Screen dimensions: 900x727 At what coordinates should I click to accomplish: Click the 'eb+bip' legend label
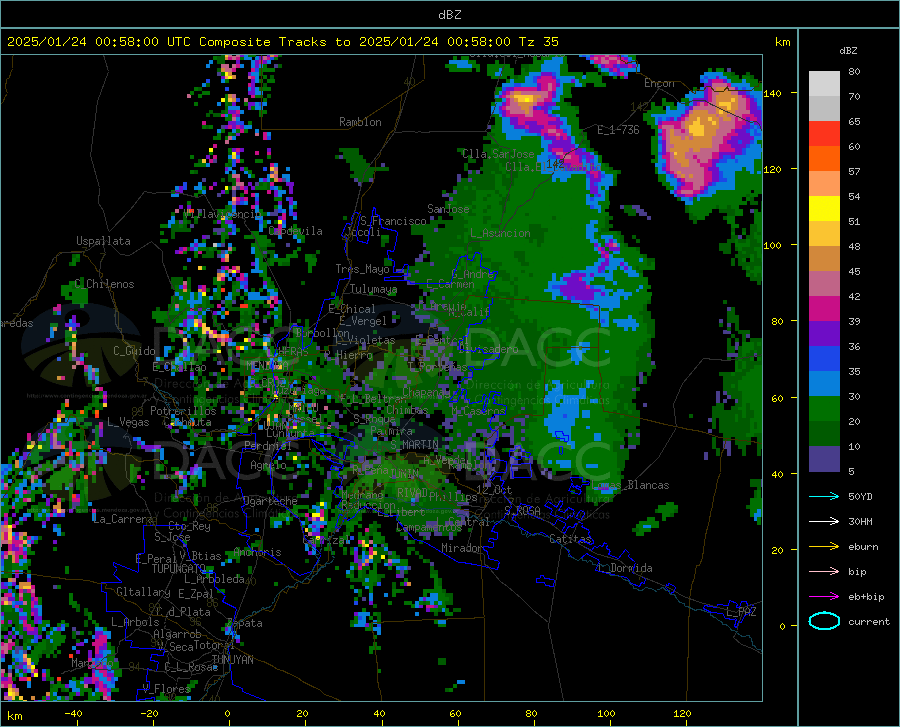coord(866,597)
